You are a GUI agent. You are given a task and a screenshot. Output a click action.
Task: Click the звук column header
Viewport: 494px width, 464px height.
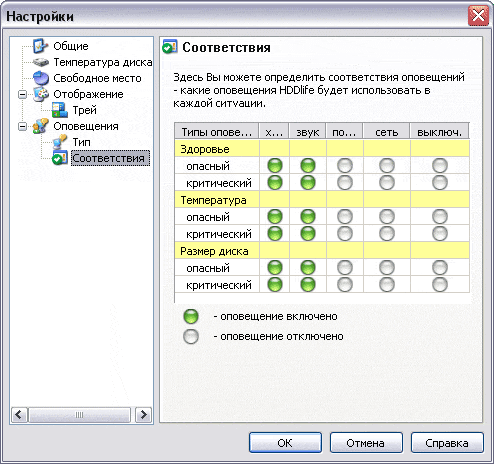point(308,132)
